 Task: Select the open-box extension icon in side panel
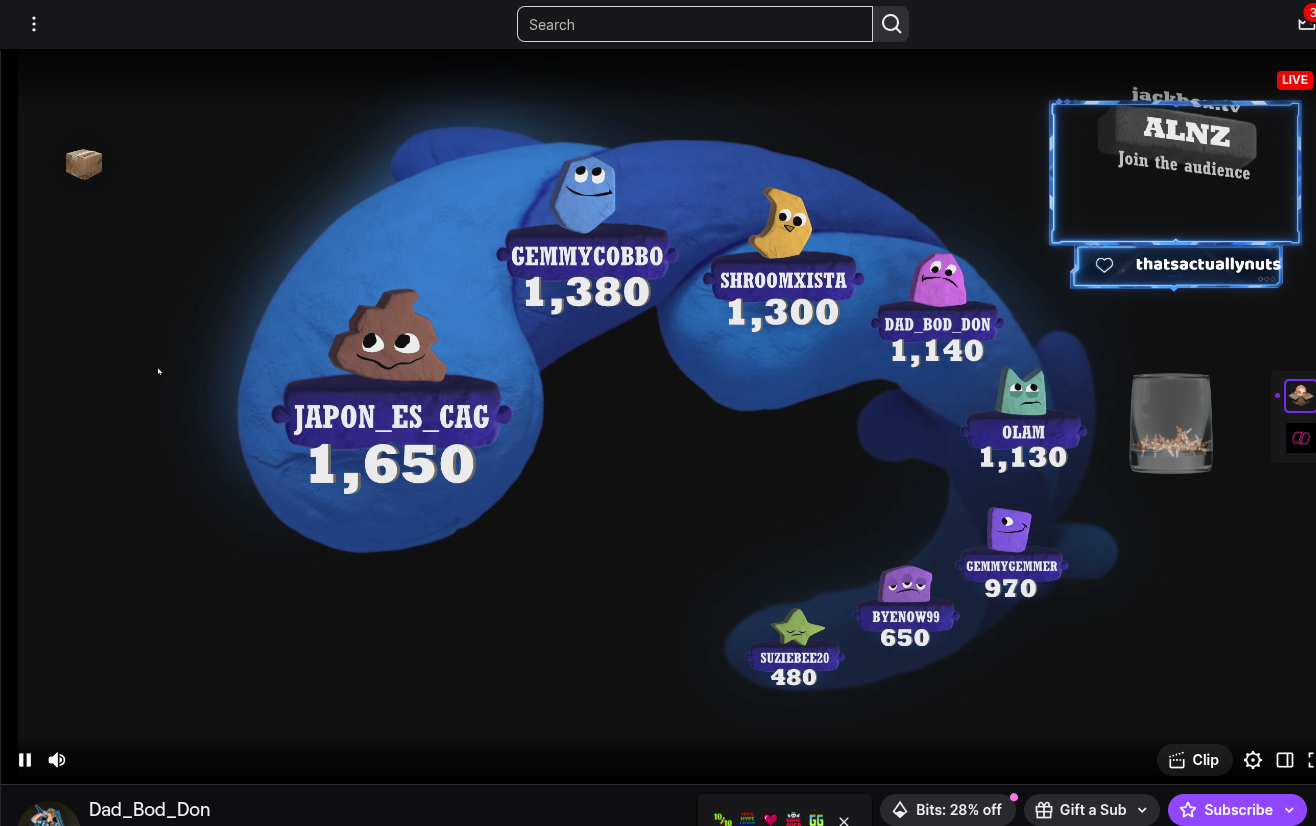pyautogui.click(x=1300, y=396)
